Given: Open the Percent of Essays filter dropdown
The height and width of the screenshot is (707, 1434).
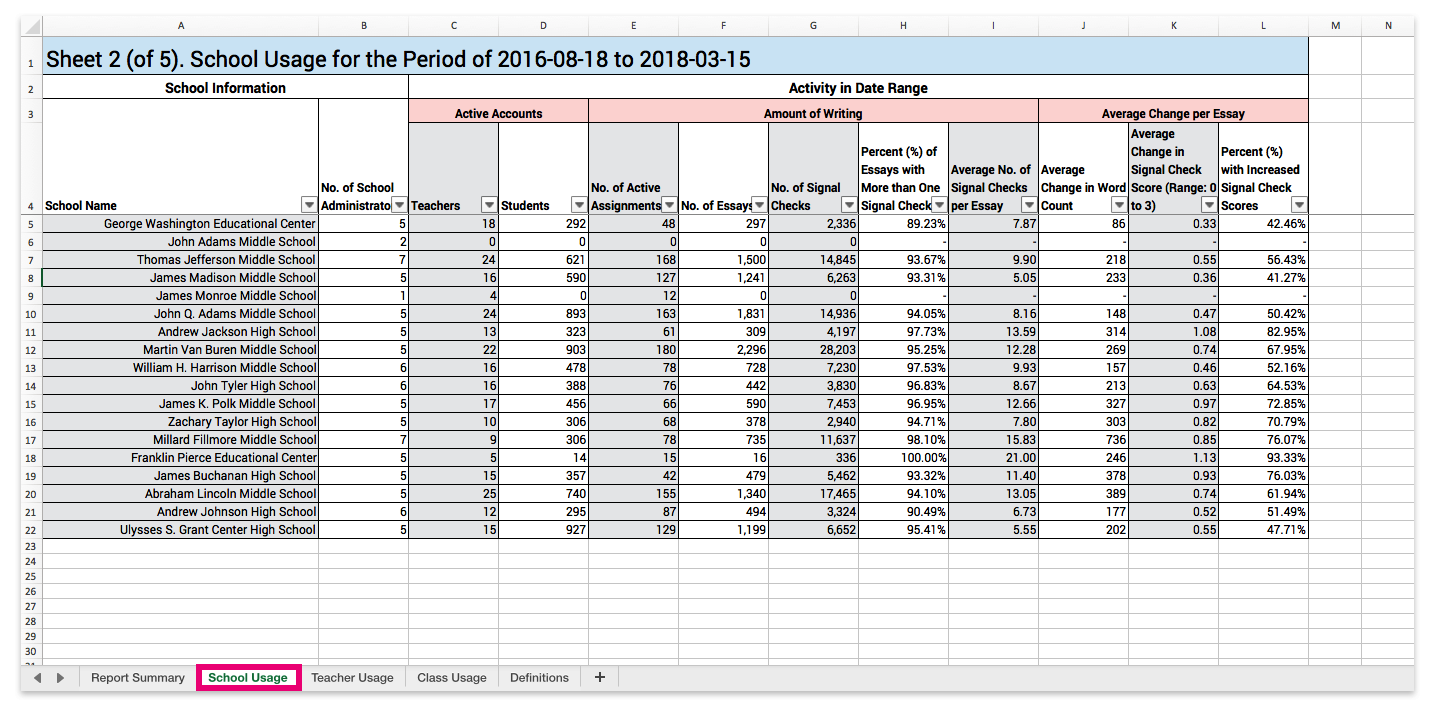Looking at the screenshot, I should coord(939,205).
